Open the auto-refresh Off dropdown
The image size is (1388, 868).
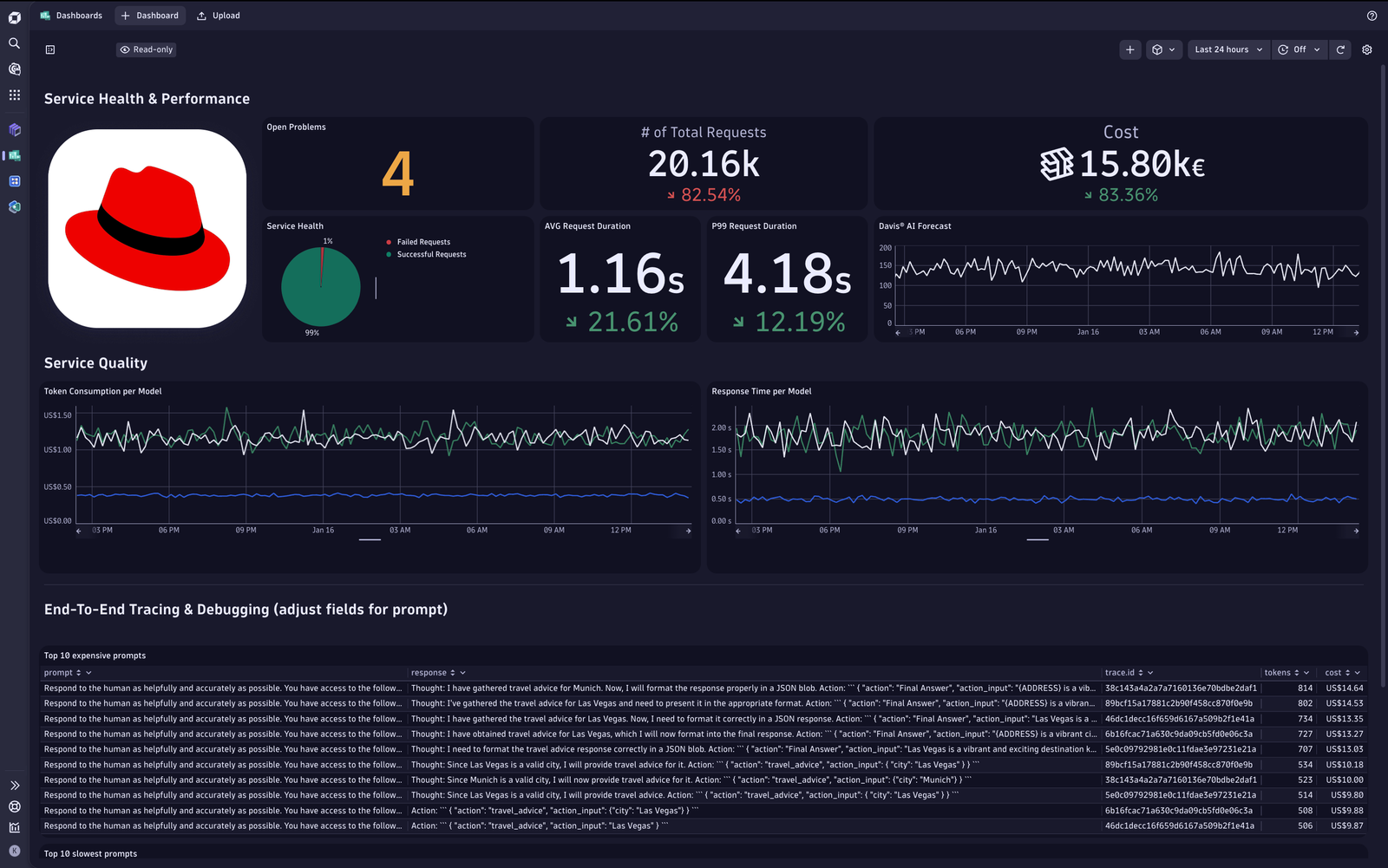click(1299, 49)
